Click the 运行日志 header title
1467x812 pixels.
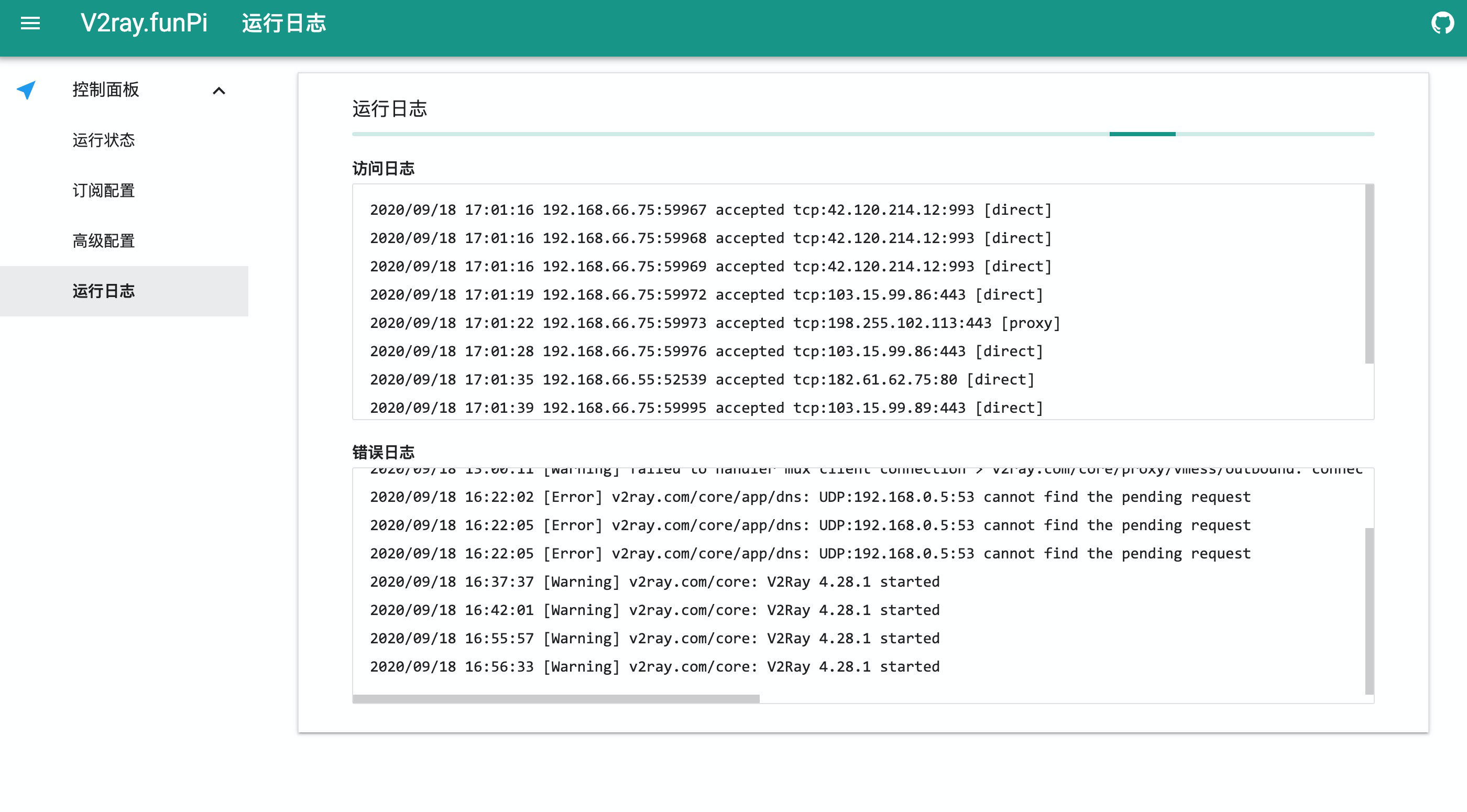point(283,24)
